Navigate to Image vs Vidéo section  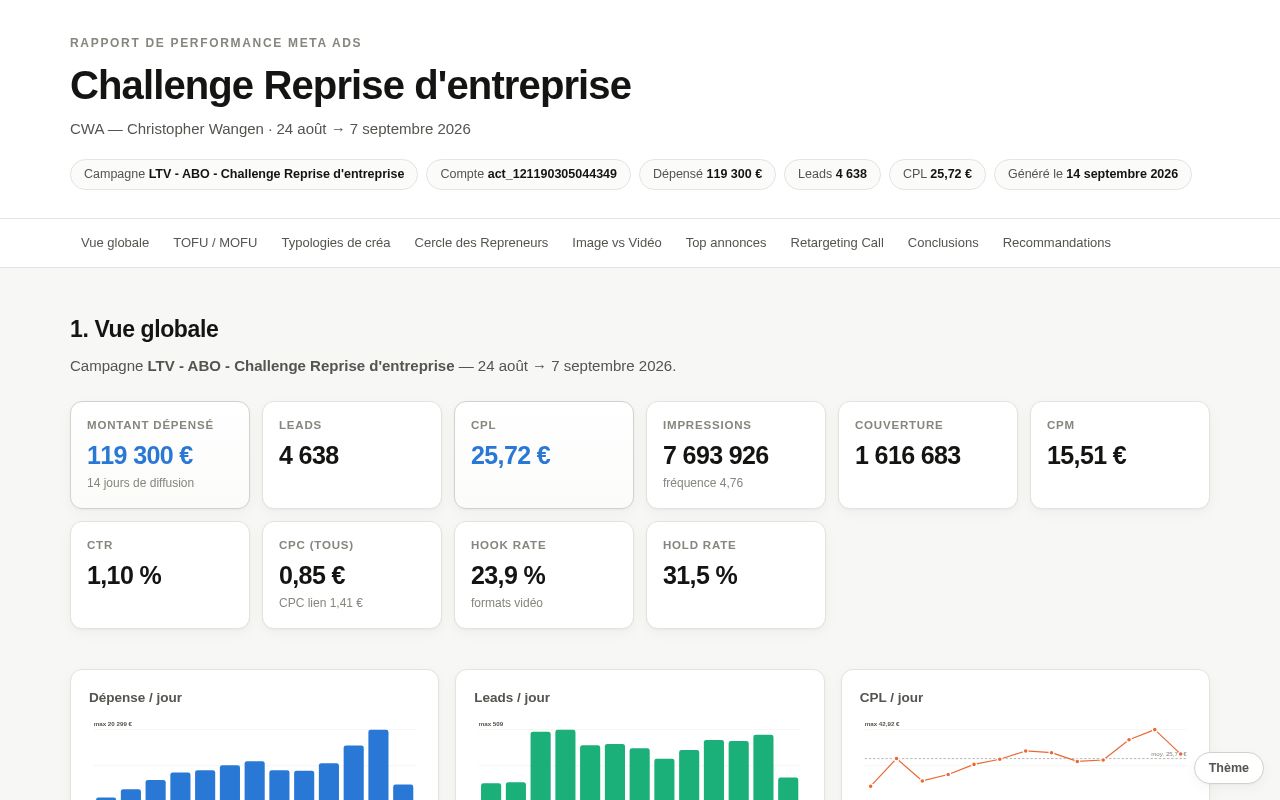tap(617, 243)
